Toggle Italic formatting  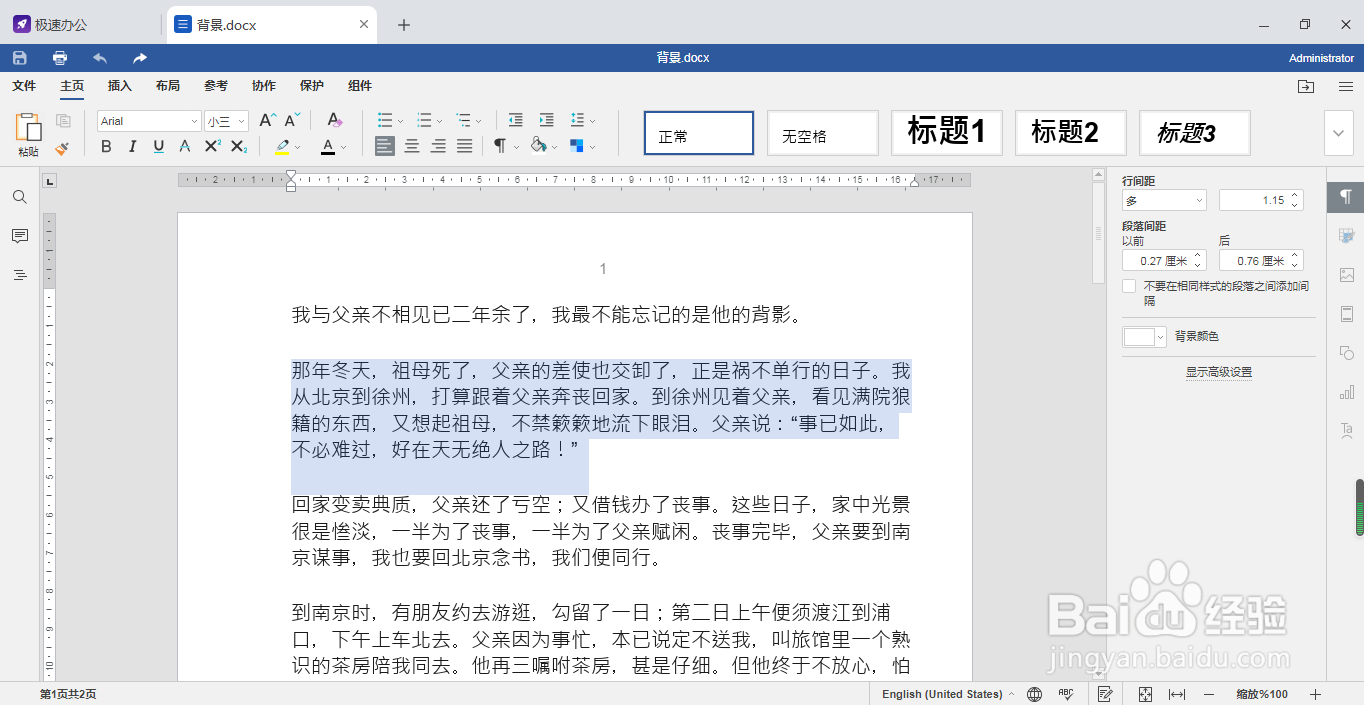133,147
